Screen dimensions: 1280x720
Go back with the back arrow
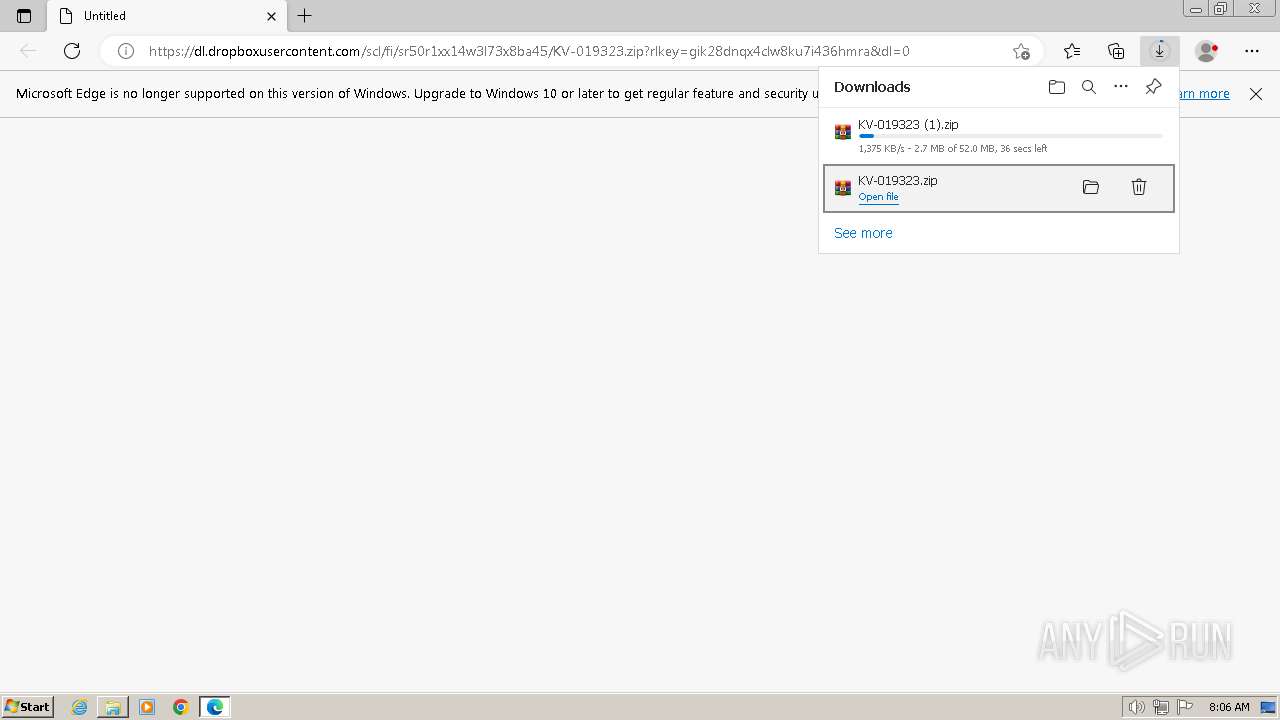coord(28,51)
